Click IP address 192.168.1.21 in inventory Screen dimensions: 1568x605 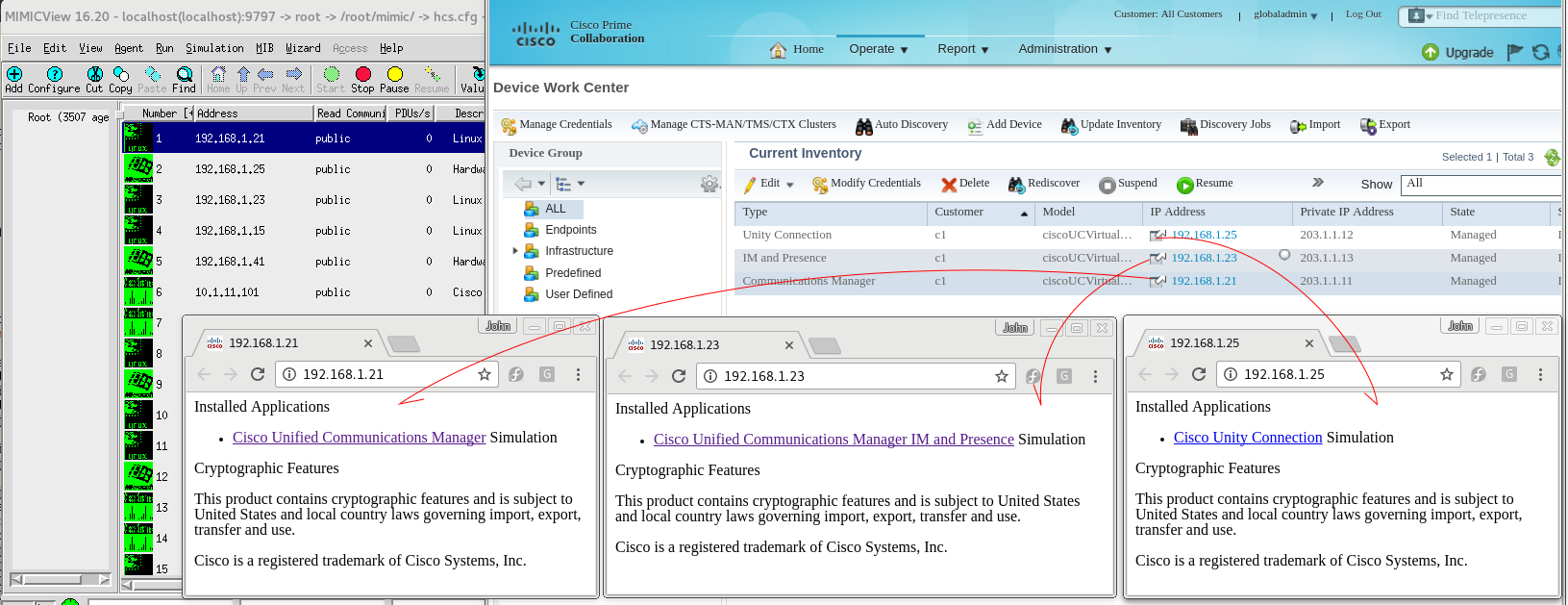click(x=1204, y=281)
